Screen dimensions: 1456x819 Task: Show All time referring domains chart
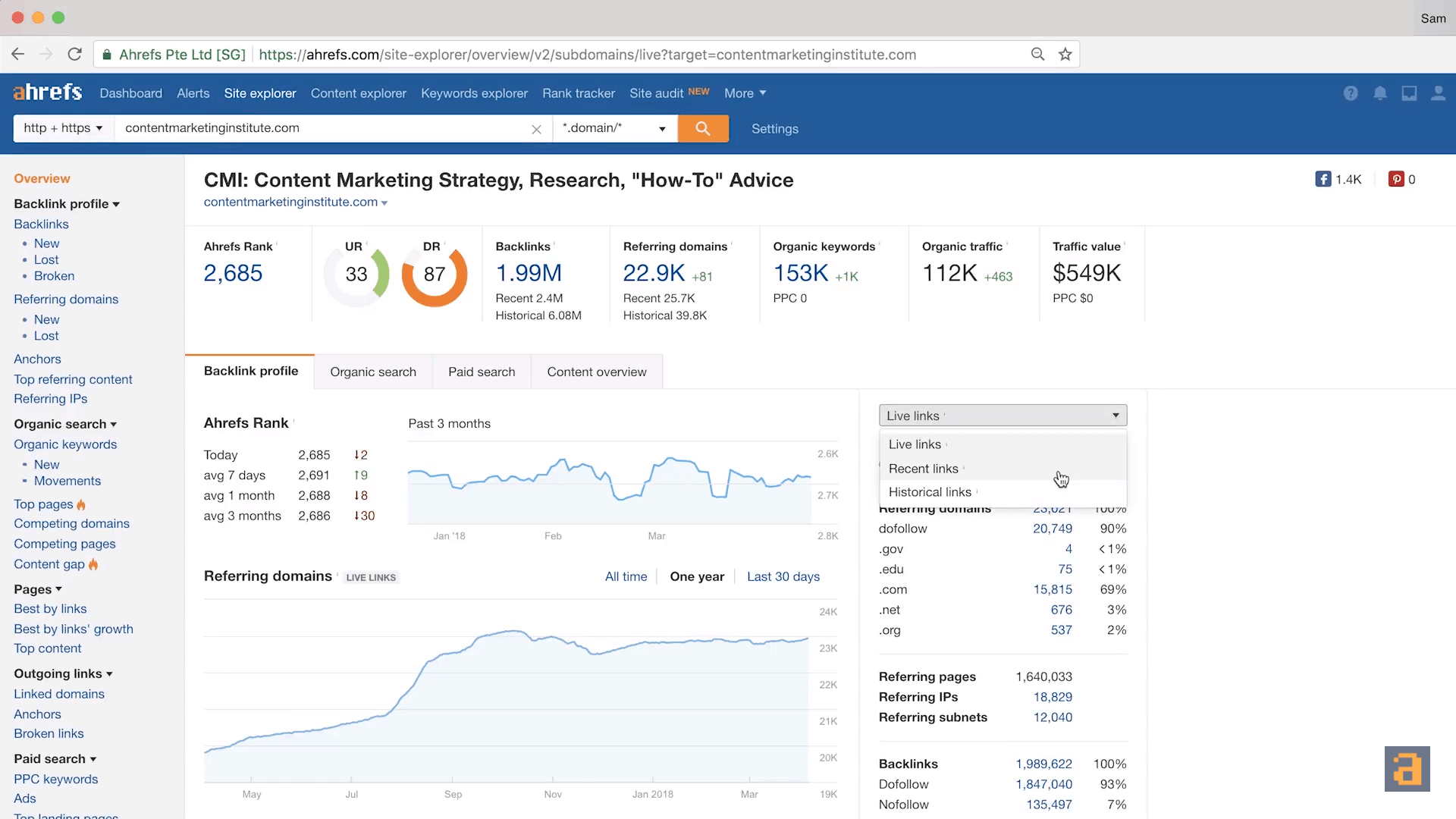click(x=626, y=576)
